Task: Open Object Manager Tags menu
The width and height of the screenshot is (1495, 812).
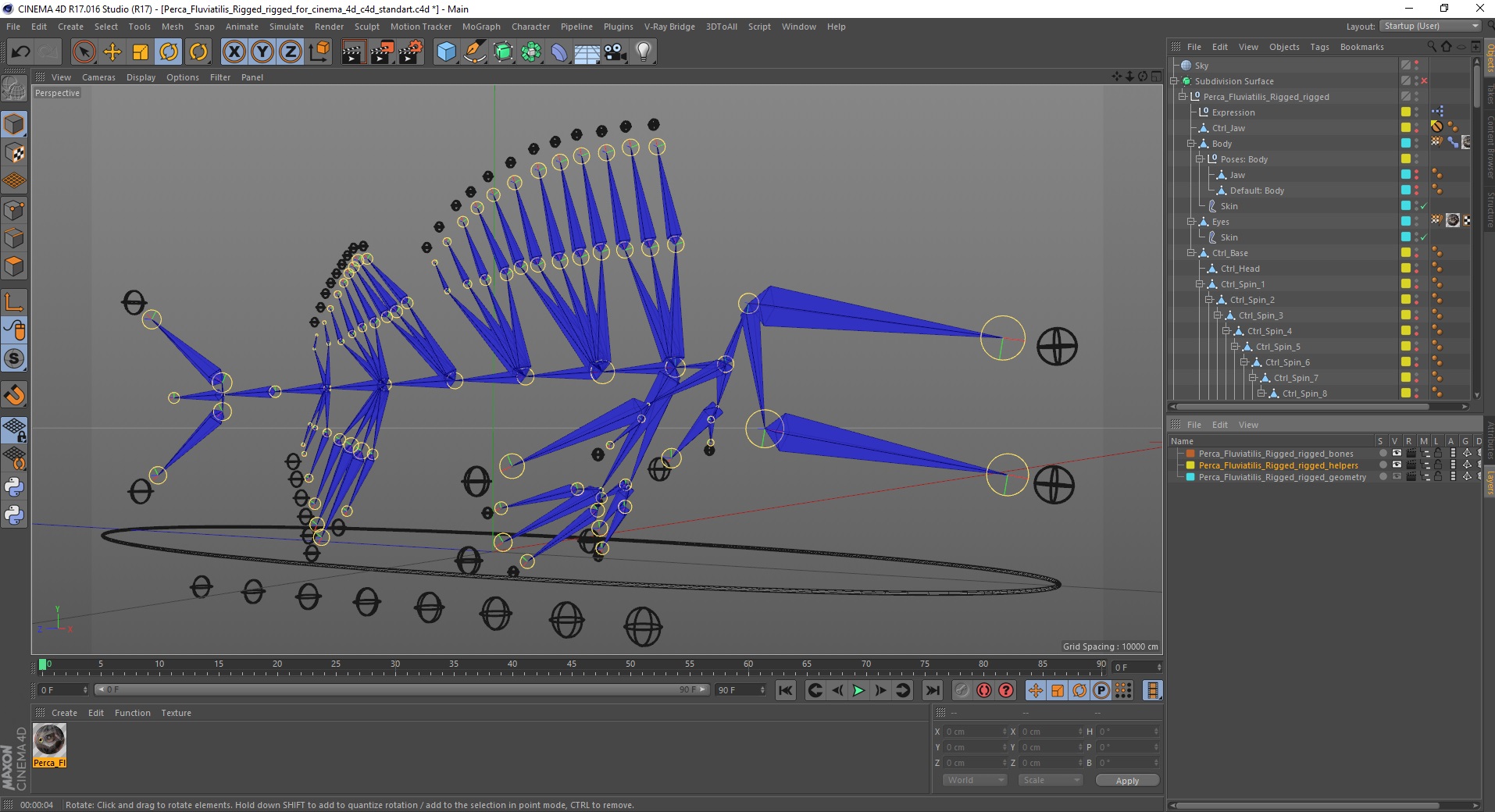Action: click(x=1319, y=47)
